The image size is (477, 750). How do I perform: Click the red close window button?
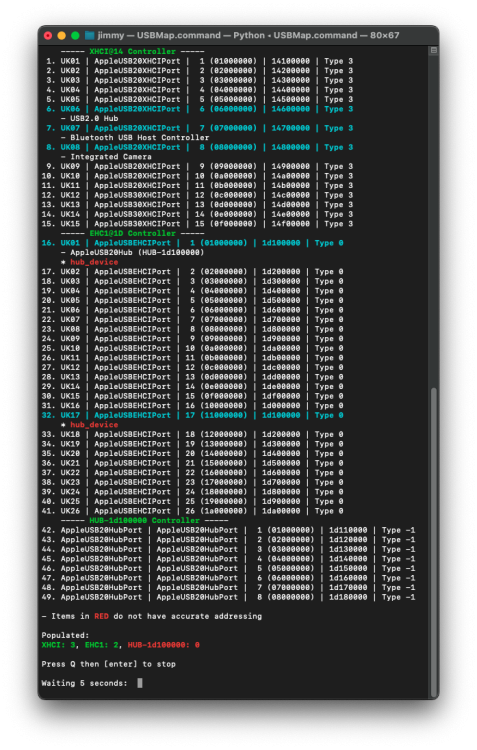tap(48, 35)
